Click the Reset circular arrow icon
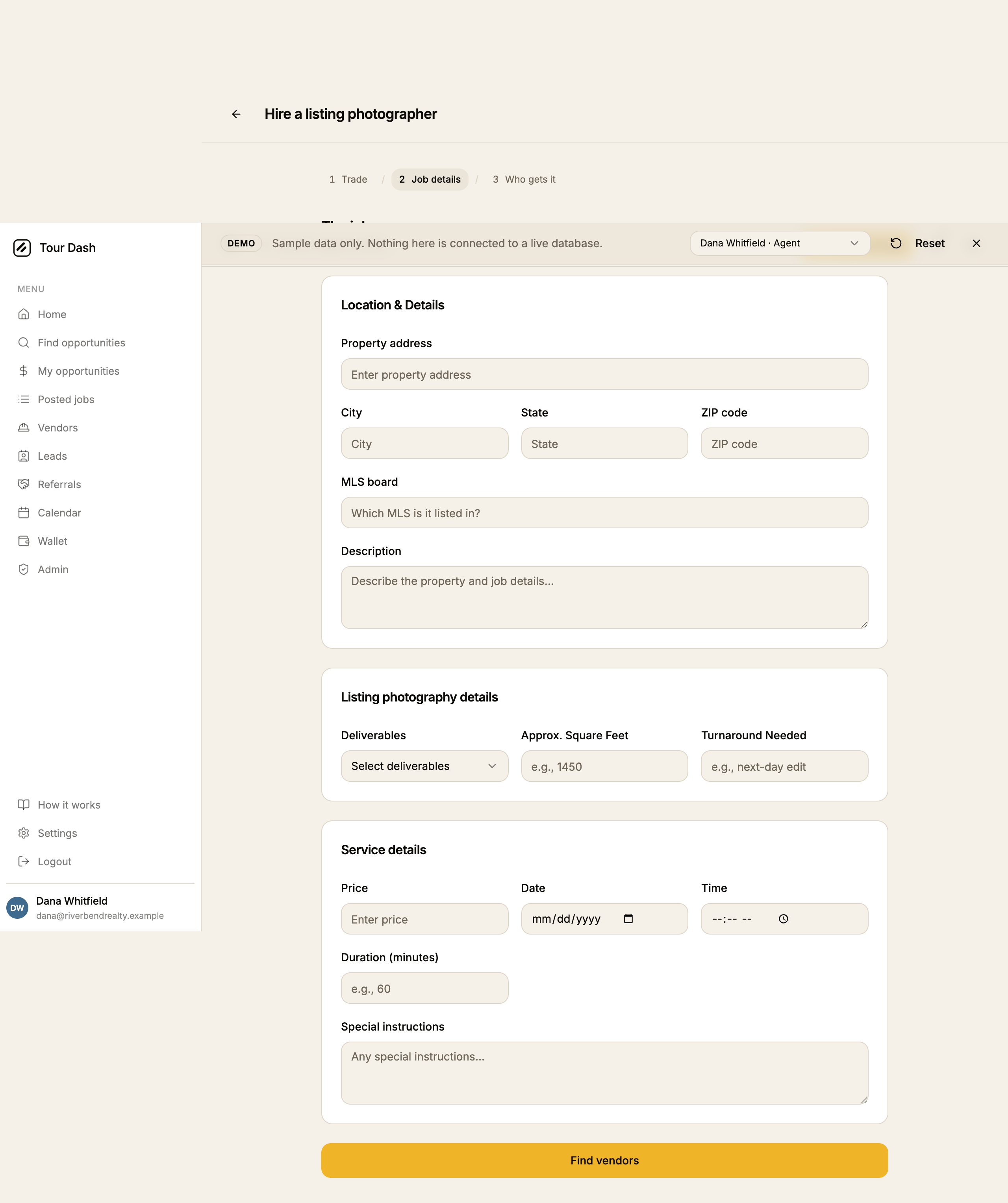 (896, 243)
